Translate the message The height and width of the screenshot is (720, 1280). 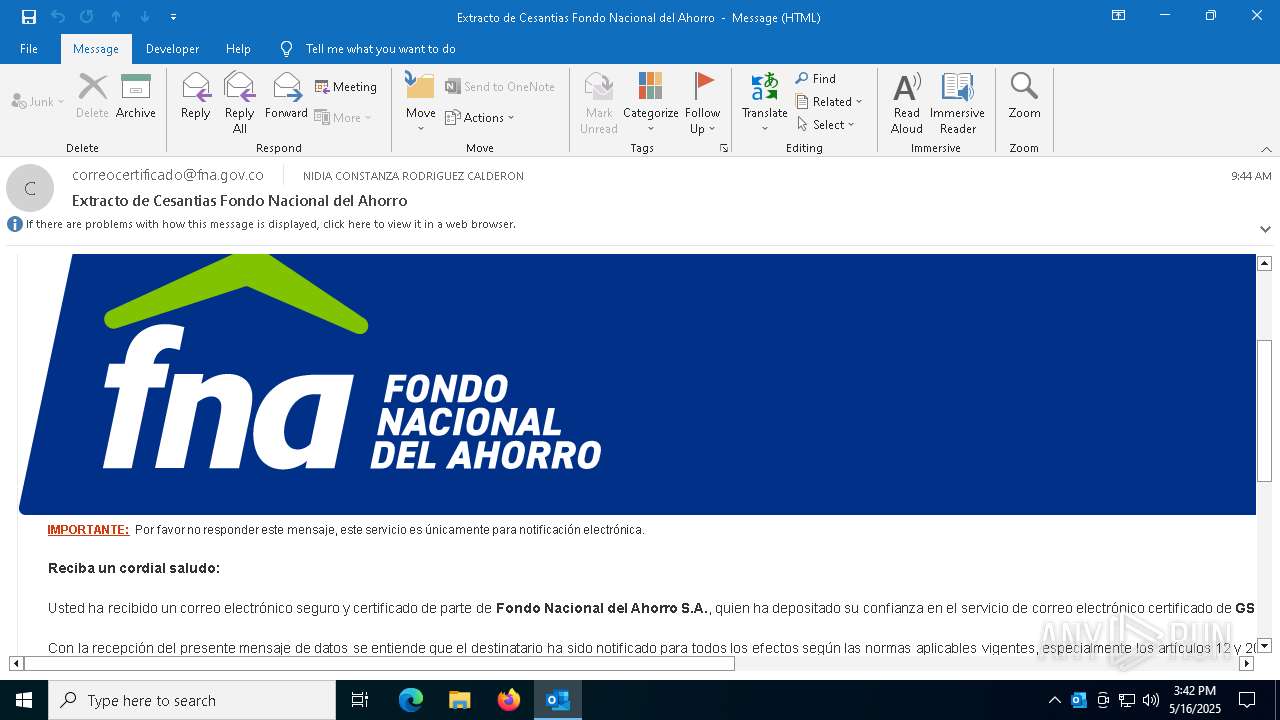click(x=765, y=102)
